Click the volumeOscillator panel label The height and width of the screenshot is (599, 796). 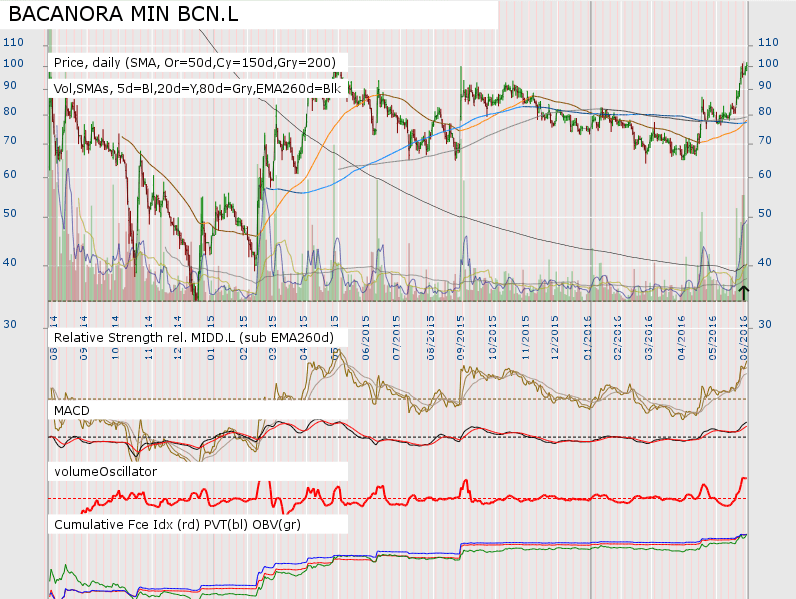point(105,470)
